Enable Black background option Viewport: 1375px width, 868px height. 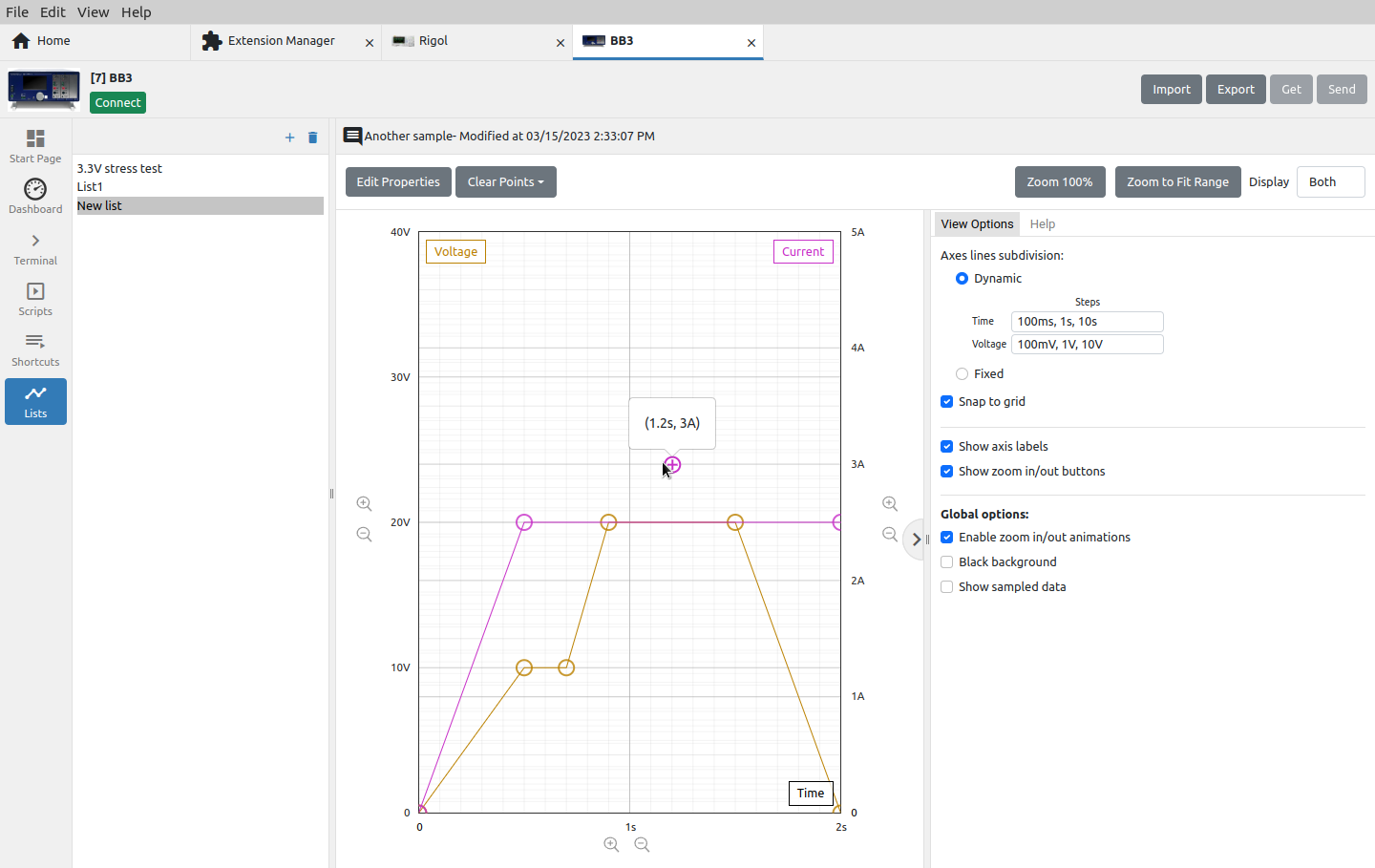click(x=946, y=561)
